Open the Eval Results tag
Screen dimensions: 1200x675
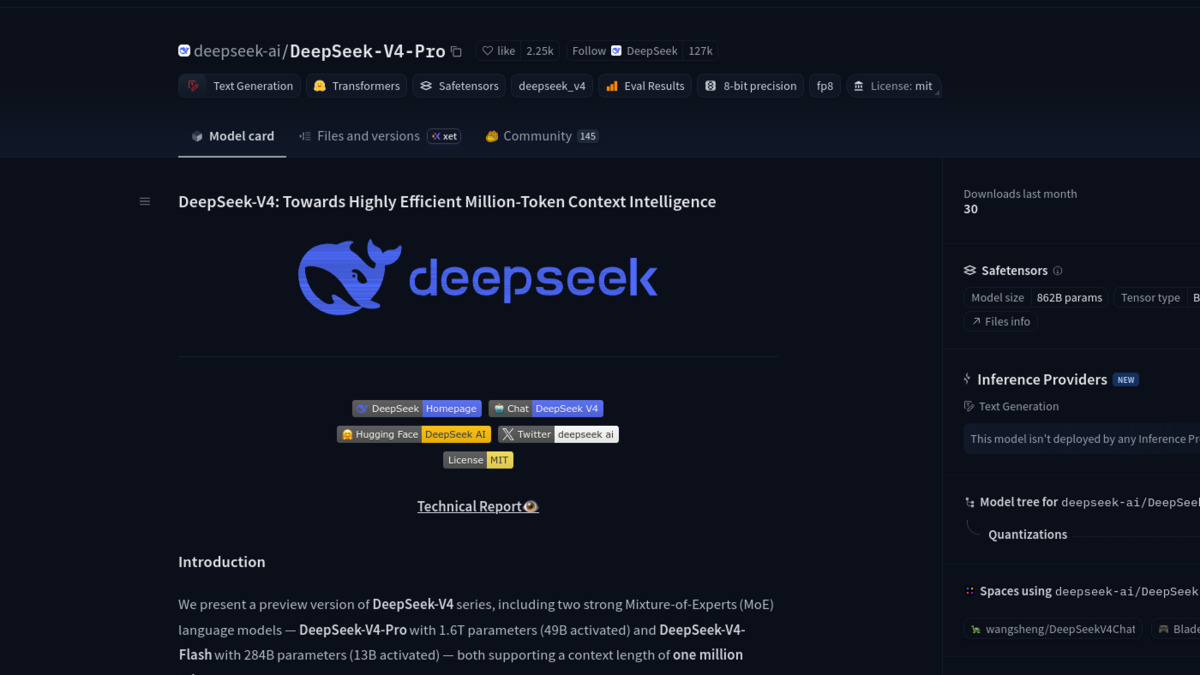(644, 86)
